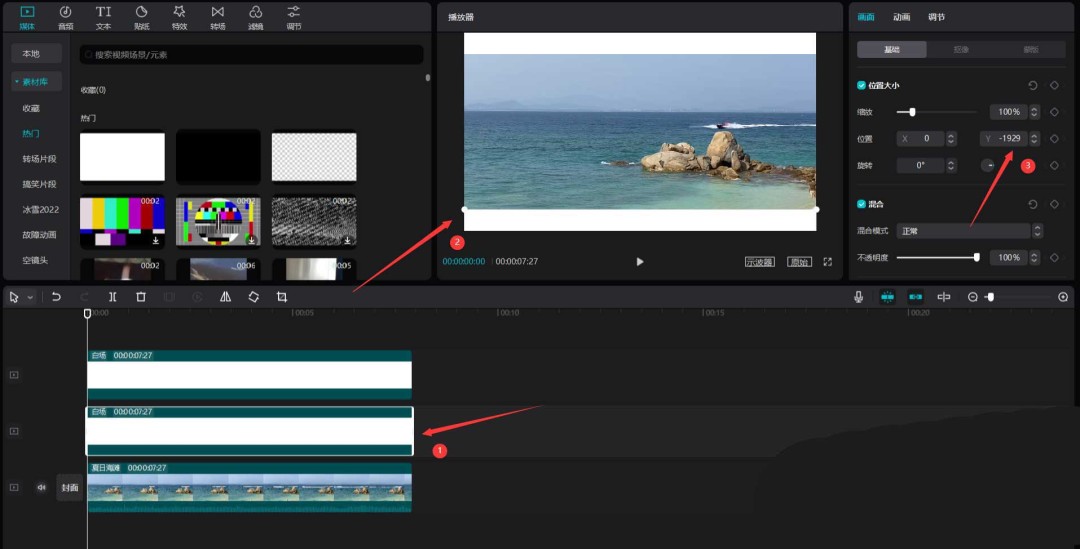Enter fullscreen preview in the player

(827, 262)
